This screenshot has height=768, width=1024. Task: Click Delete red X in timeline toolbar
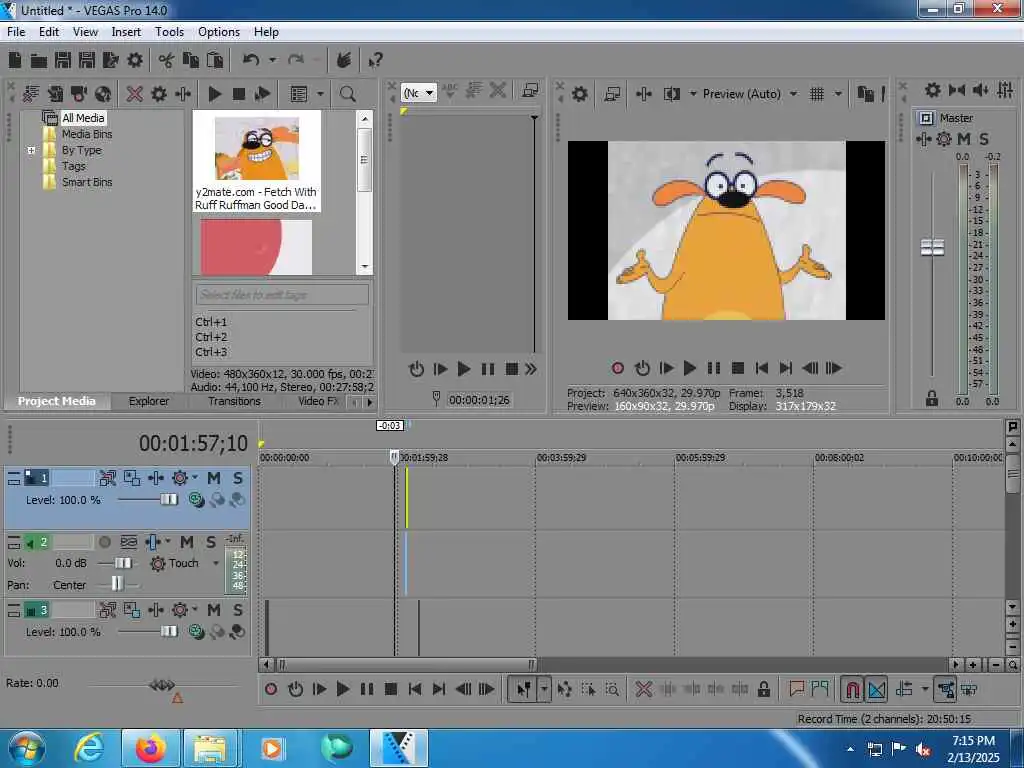click(x=644, y=689)
